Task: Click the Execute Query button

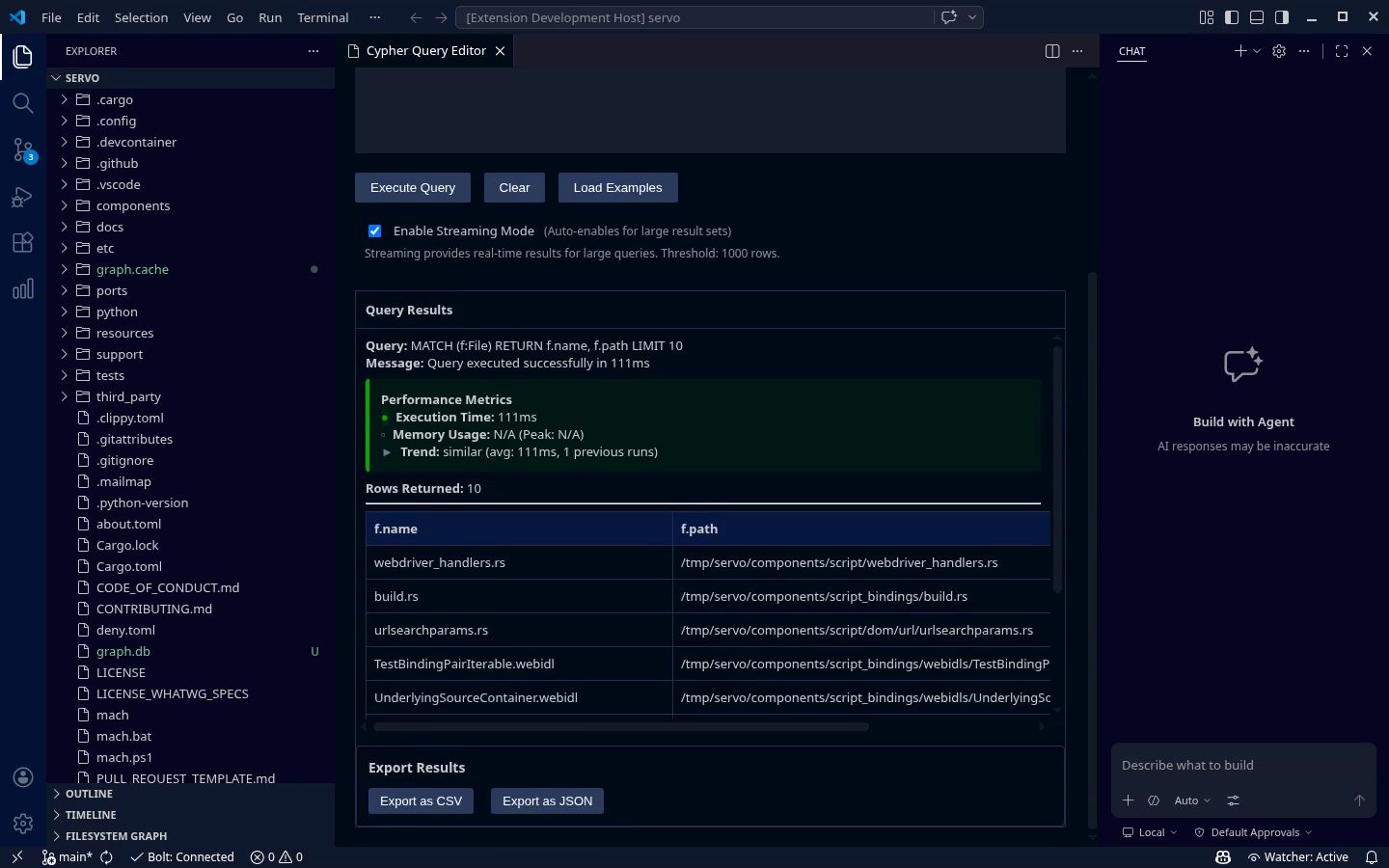Action: (413, 187)
